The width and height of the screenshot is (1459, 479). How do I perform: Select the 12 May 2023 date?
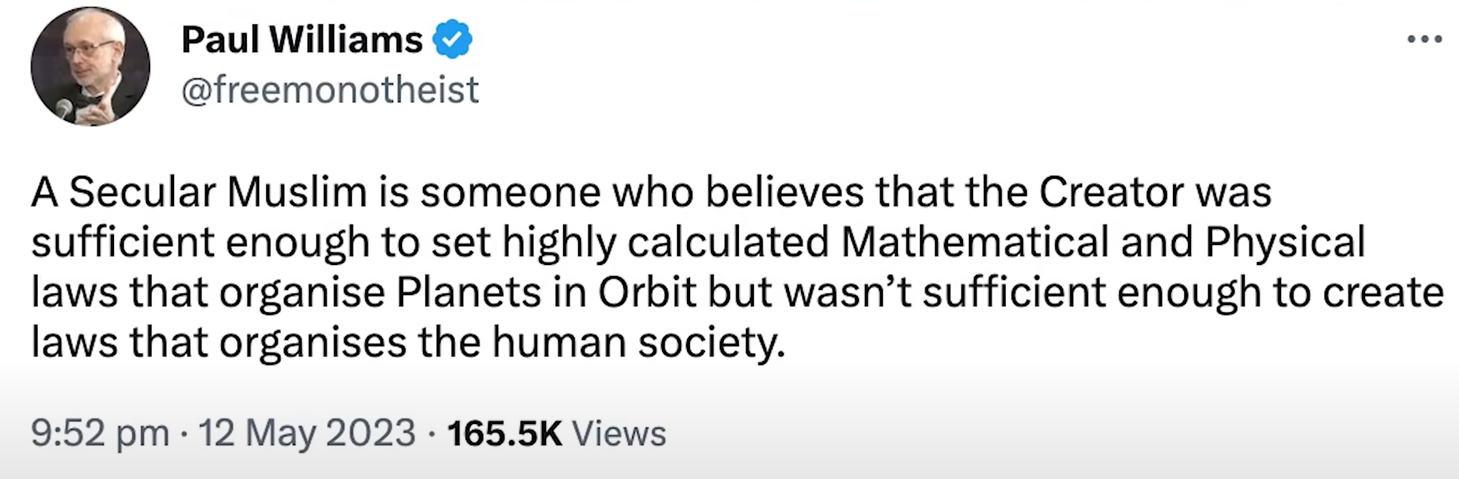(307, 433)
